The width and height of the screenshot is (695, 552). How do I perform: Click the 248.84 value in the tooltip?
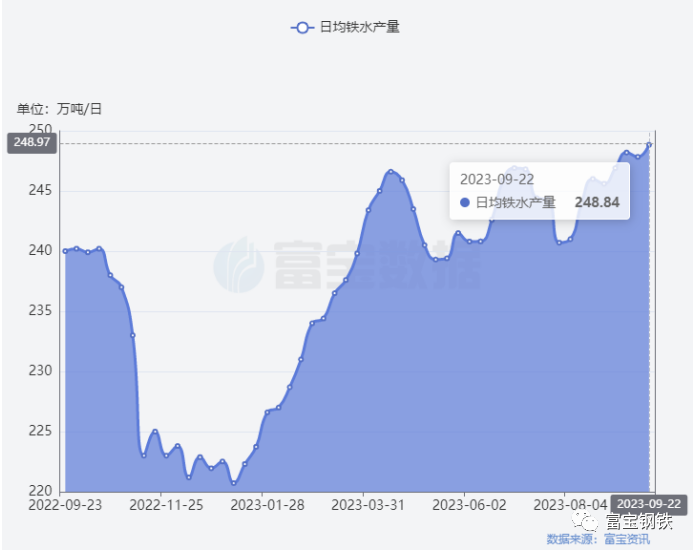coord(597,203)
